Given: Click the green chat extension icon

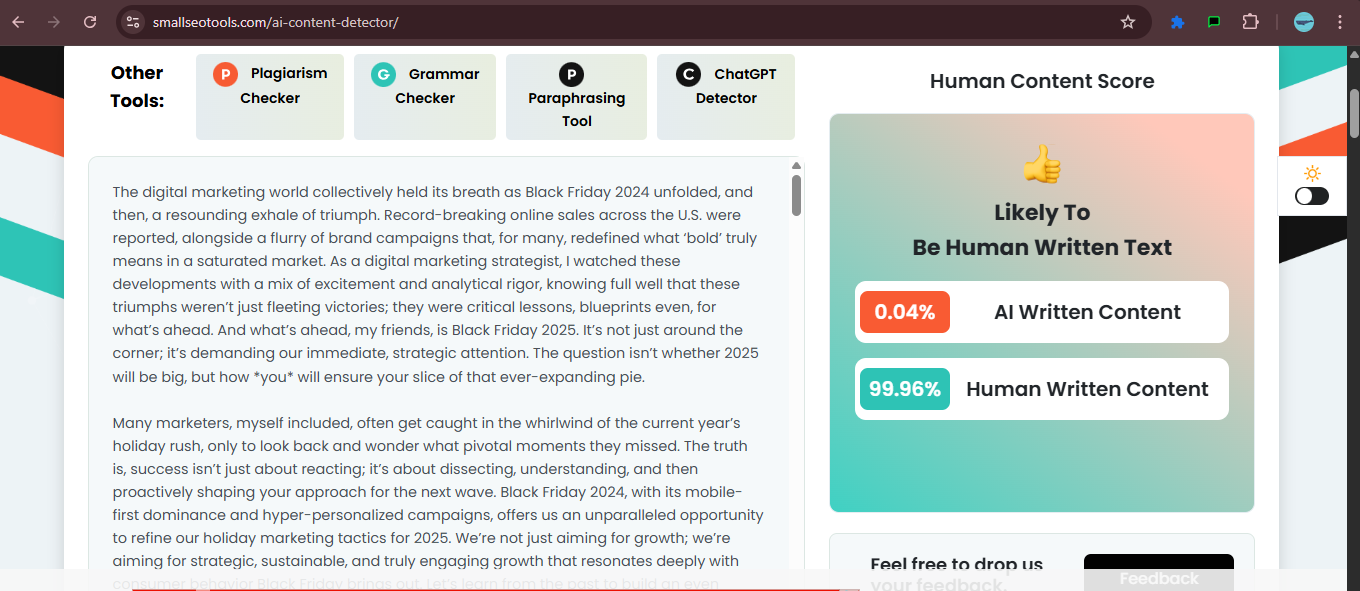Looking at the screenshot, I should pyautogui.click(x=1214, y=22).
